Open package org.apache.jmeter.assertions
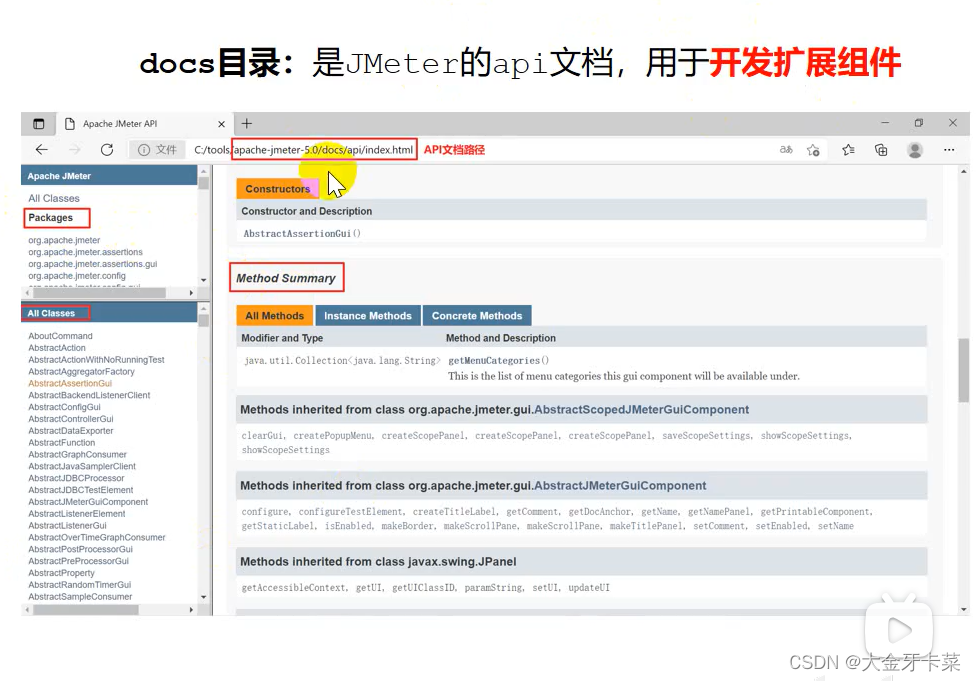The width and height of the screenshot is (976, 681). pos(85,252)
